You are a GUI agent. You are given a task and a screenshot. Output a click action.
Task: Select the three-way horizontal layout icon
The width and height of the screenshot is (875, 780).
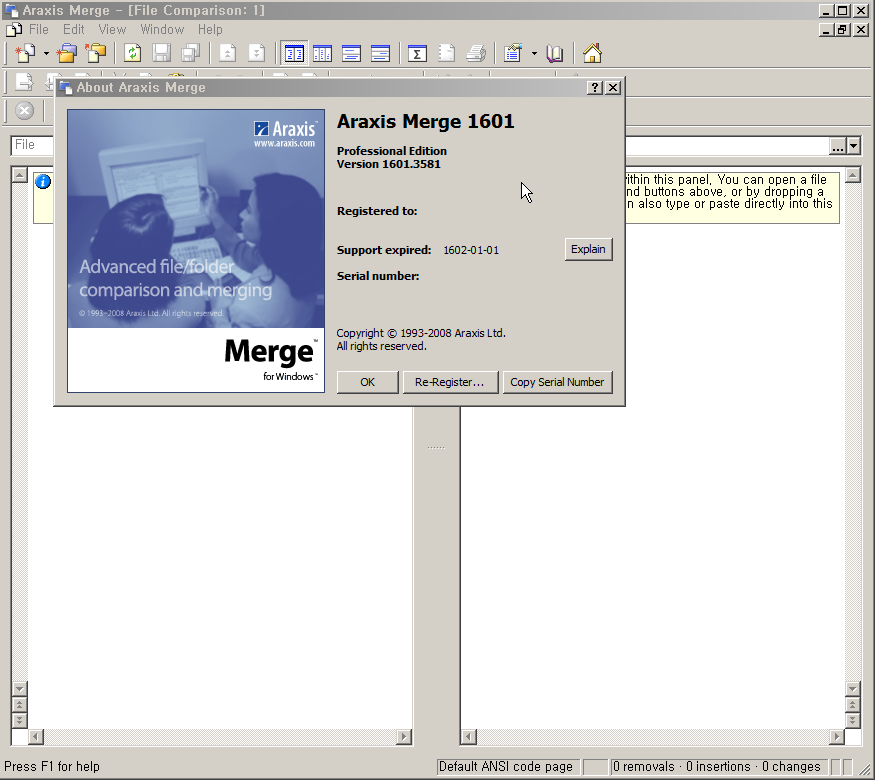tap(380, 54)
